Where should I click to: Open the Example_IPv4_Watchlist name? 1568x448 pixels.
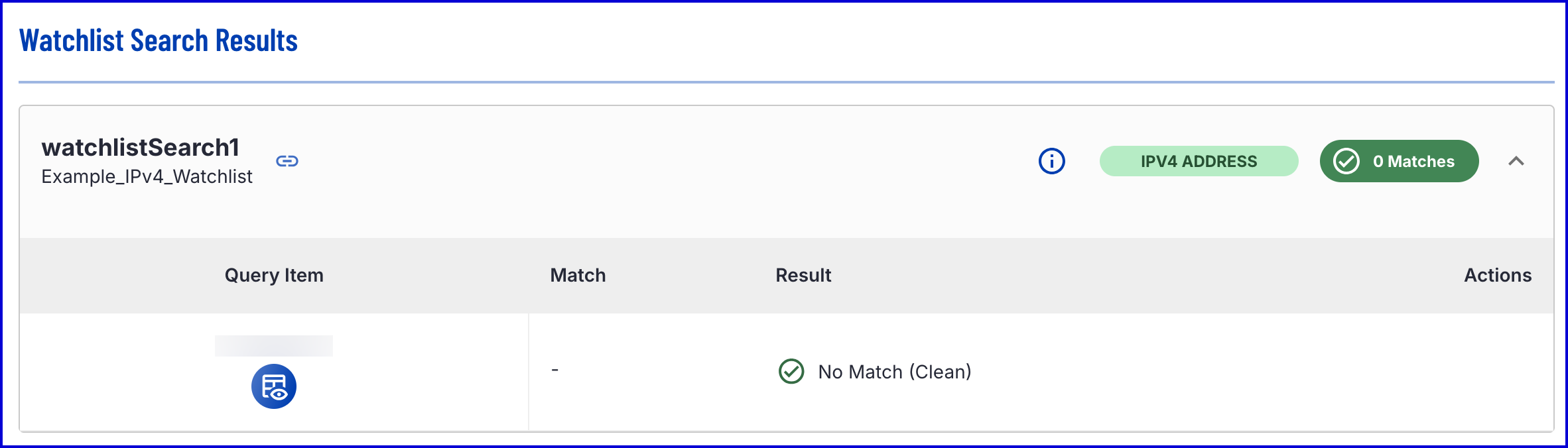pos(147,176)
